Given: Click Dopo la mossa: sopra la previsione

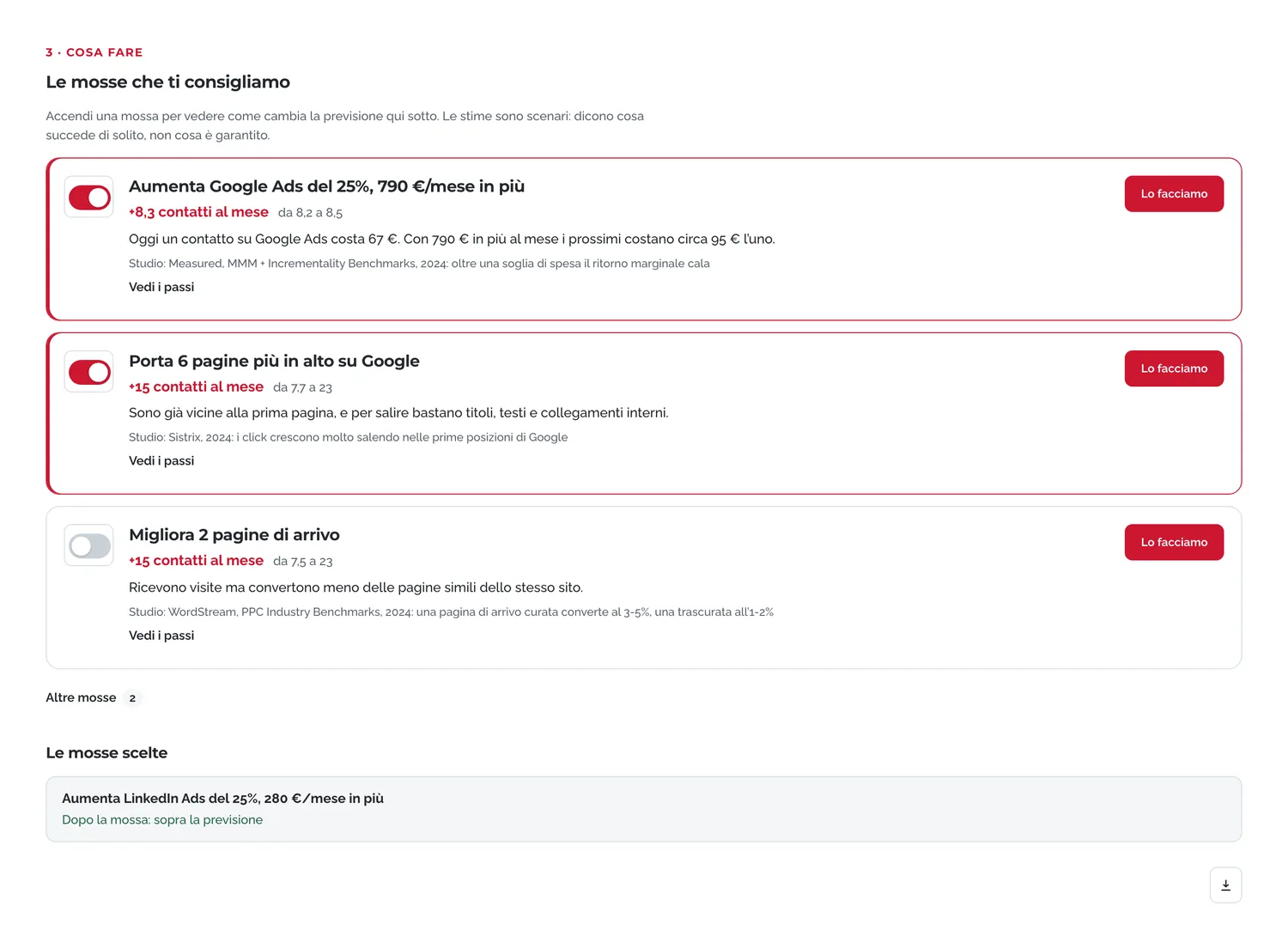Looking at the screenshot, I should tap(162, 820).
